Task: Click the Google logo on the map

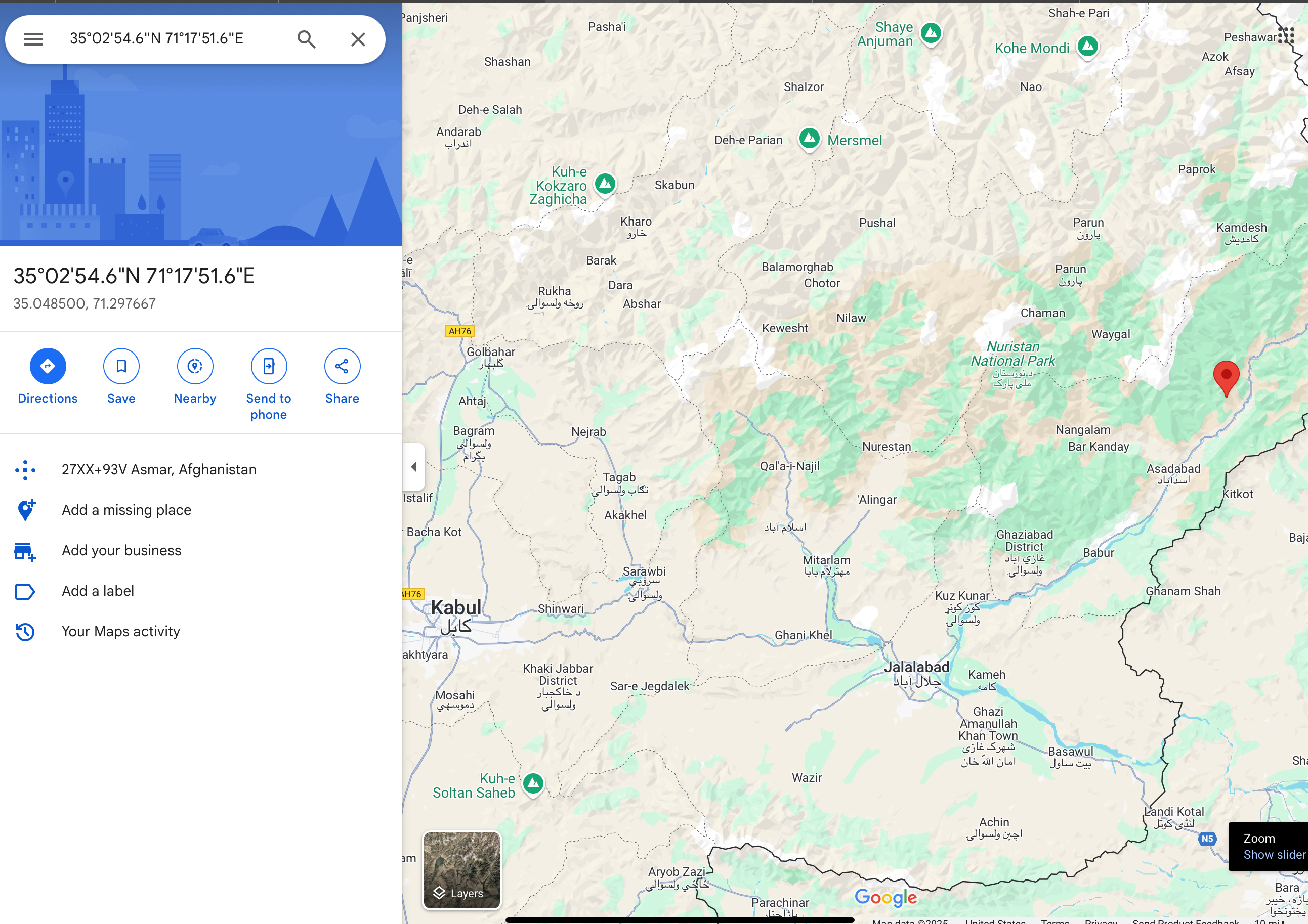Action: tap(885, 897)
